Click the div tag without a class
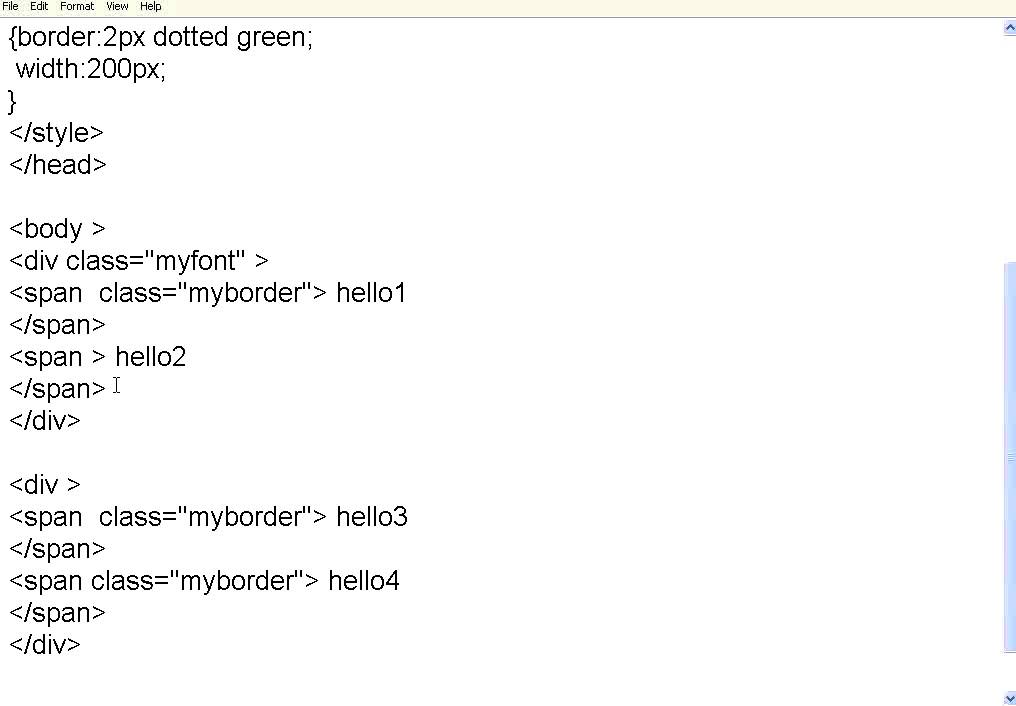Screen dimensions: 1016x706 point(44,485)
